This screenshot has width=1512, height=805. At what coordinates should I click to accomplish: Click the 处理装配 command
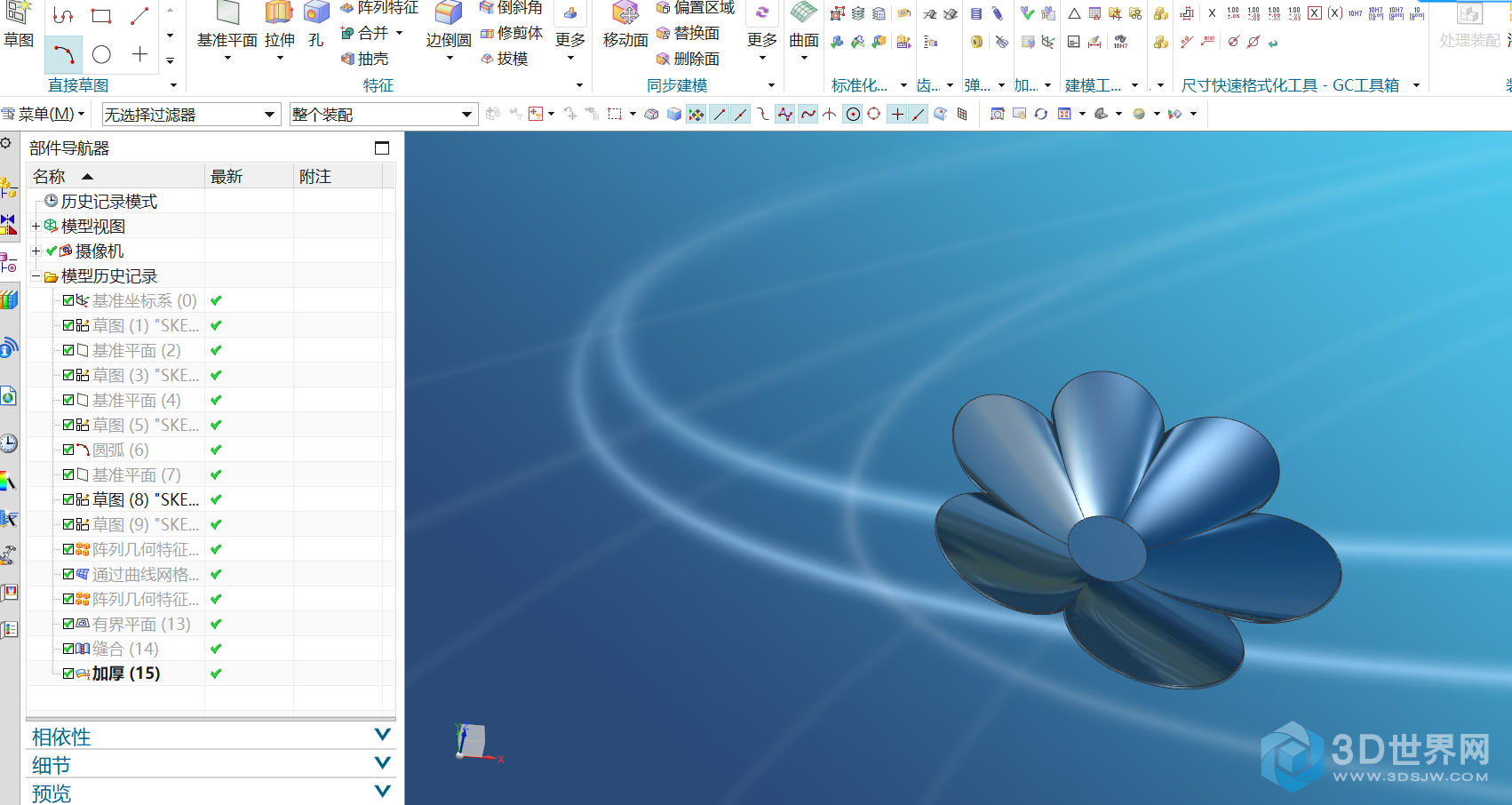tap(1469, 26)
